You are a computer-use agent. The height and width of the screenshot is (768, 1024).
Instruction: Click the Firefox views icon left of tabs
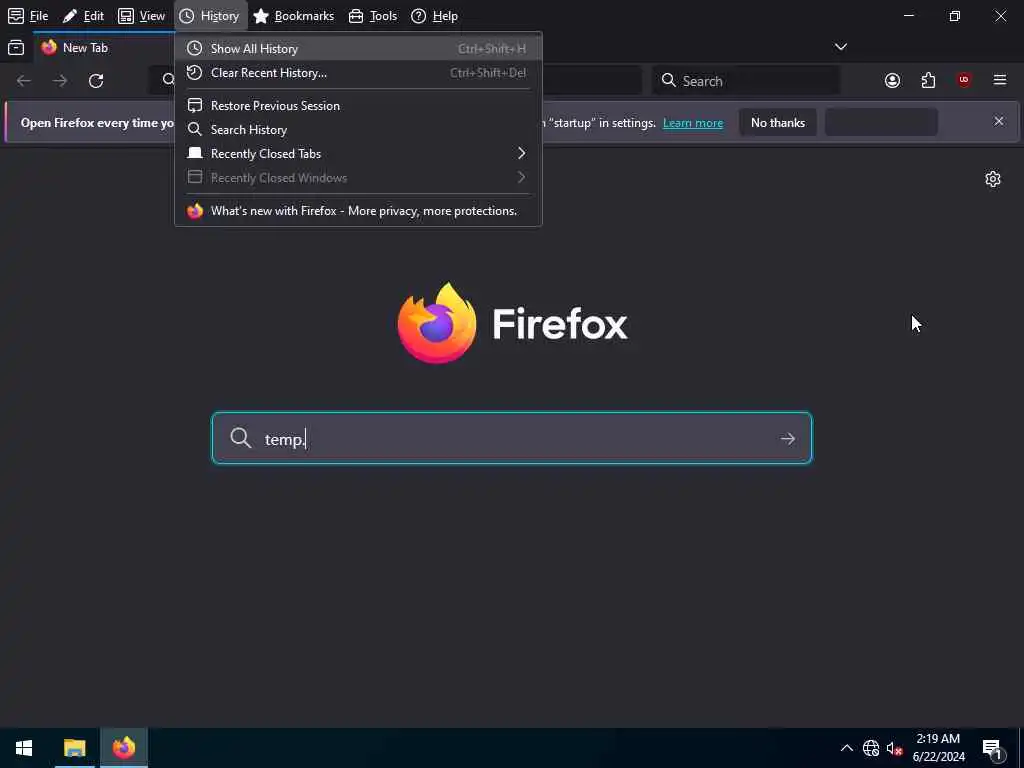[x=16, y=47]
